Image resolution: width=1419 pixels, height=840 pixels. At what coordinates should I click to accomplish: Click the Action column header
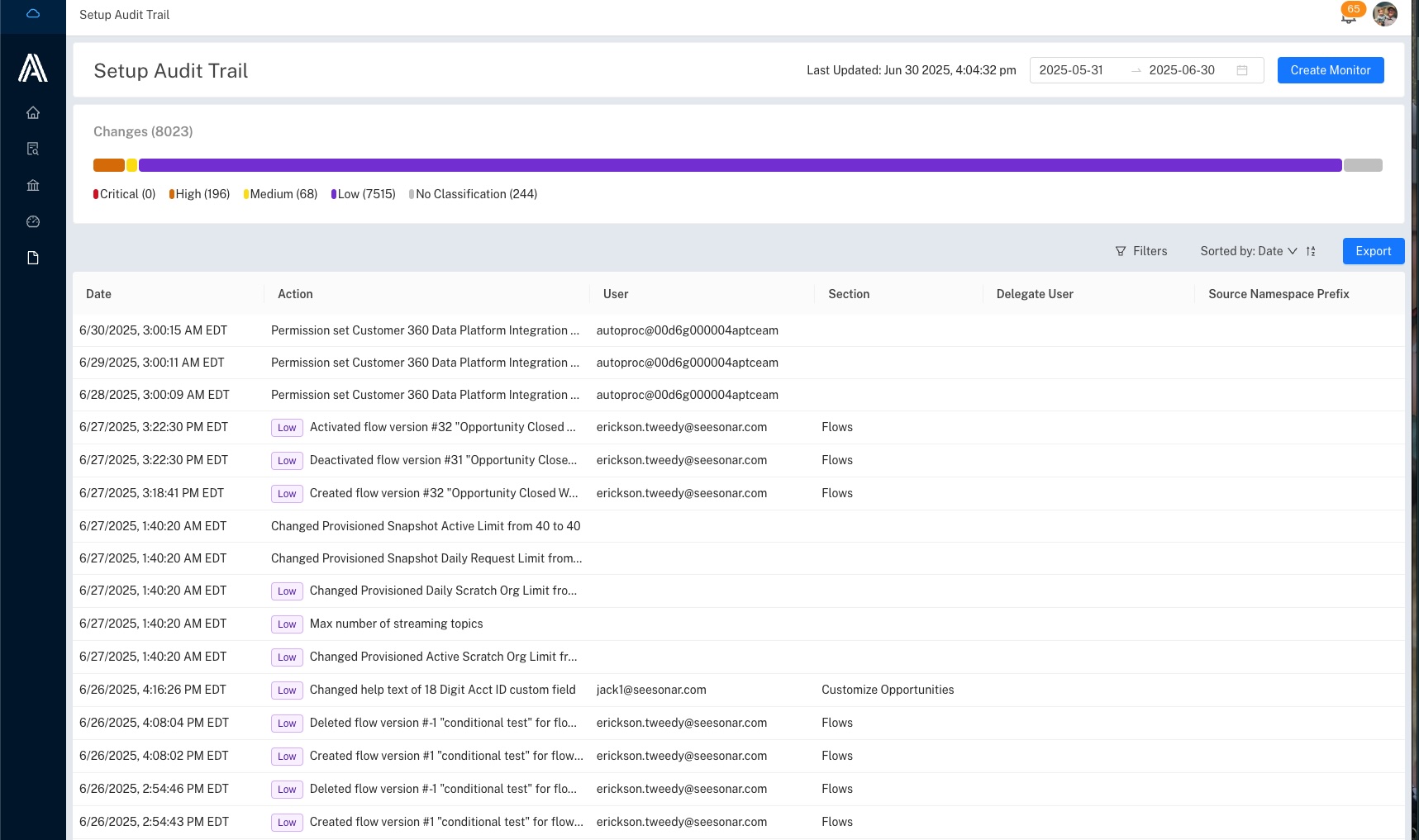[x=295, y=294]
